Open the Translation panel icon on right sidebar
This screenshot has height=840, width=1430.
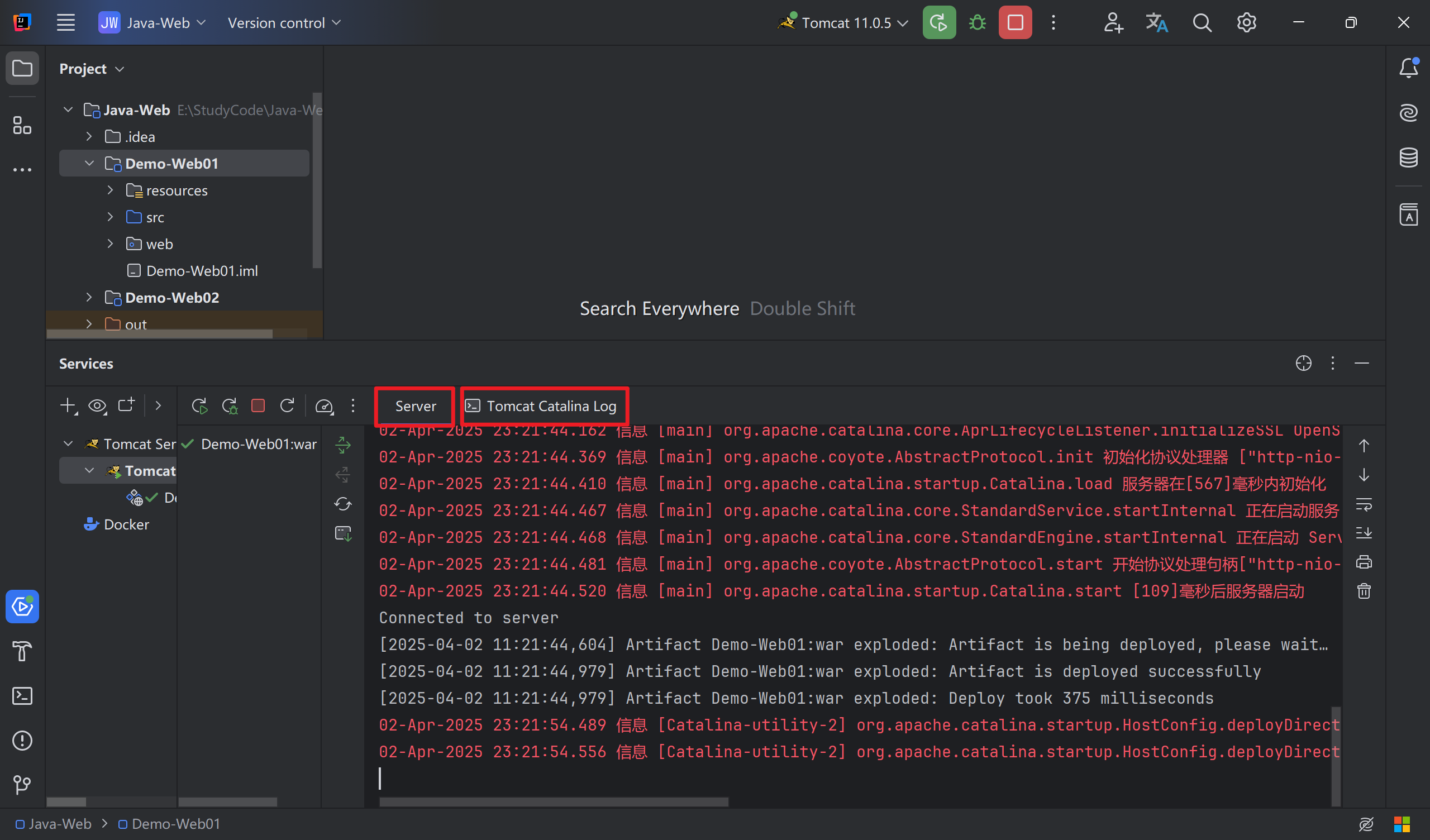coord(1408,214)
